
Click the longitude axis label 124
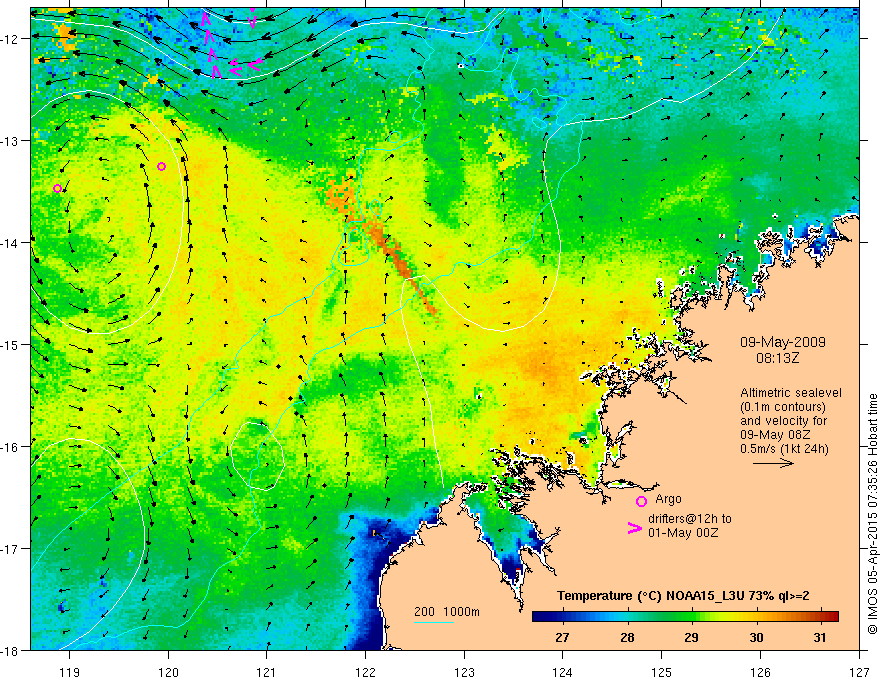pos(563,672)
